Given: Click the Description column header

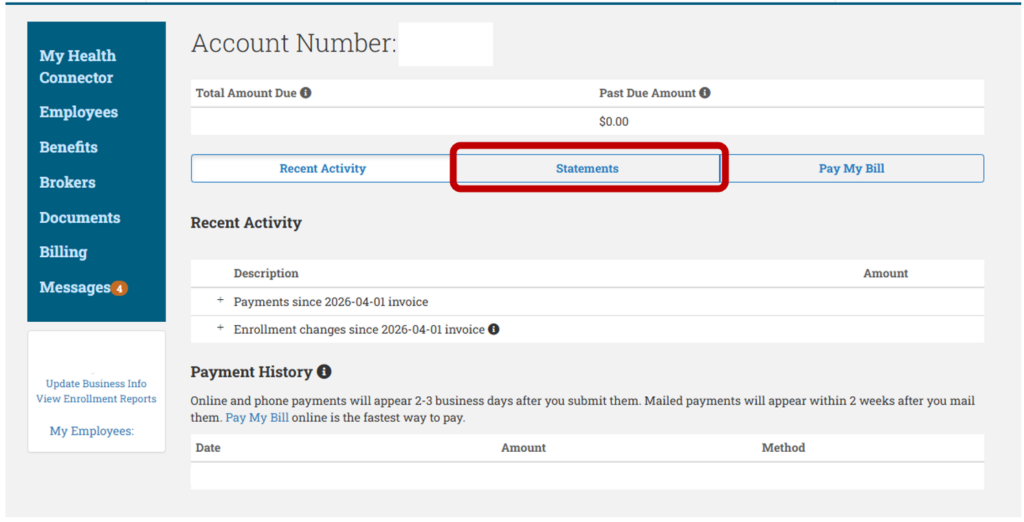Looking at the screenshot, I should 266,273.
